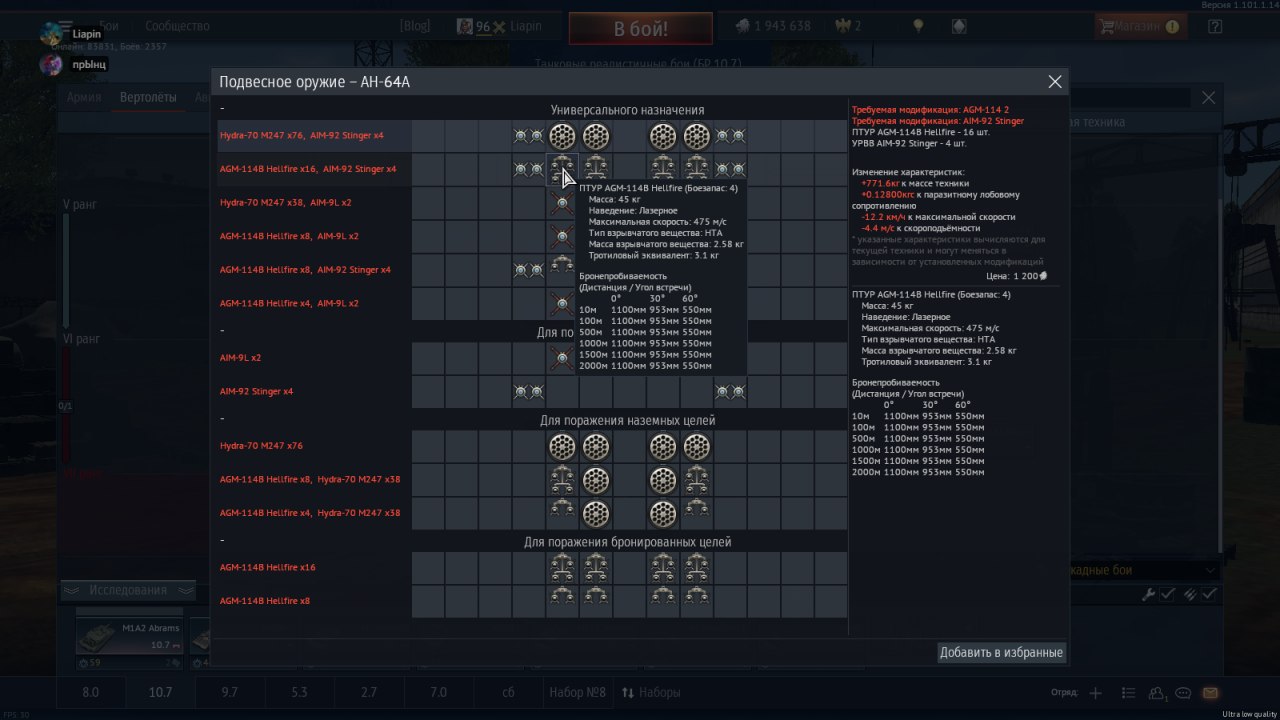This screenshot has height=720, width=1280.
Task: Select the 10.7 preset tab
Action: tap(161, 692)
